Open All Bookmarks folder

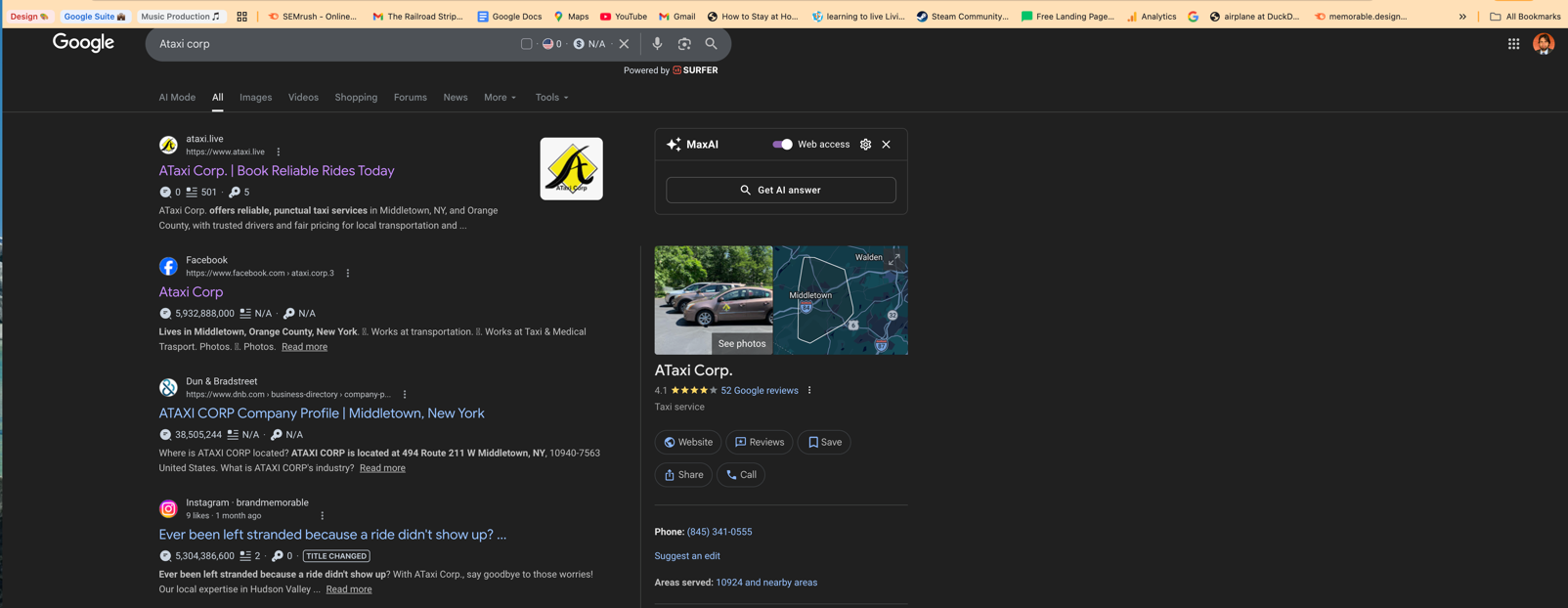point(1524,17)
